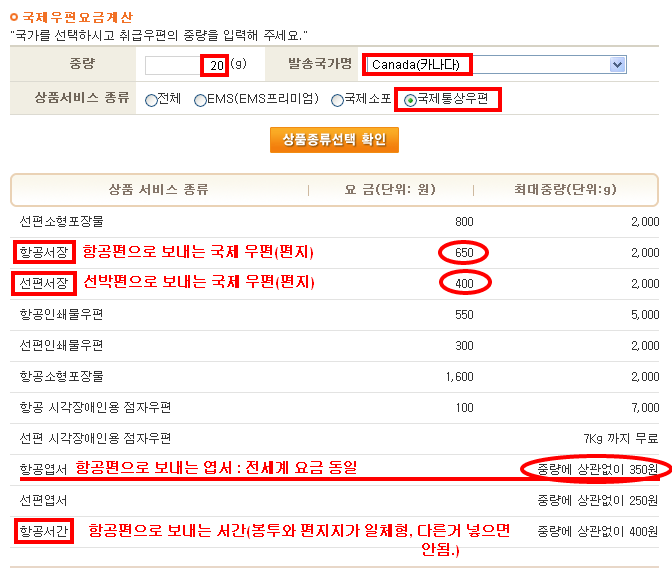The height and width of the screenshot is (573, 672).
Task: Click the 상품 서비스 종류 column header
Action: coord(159,189)
